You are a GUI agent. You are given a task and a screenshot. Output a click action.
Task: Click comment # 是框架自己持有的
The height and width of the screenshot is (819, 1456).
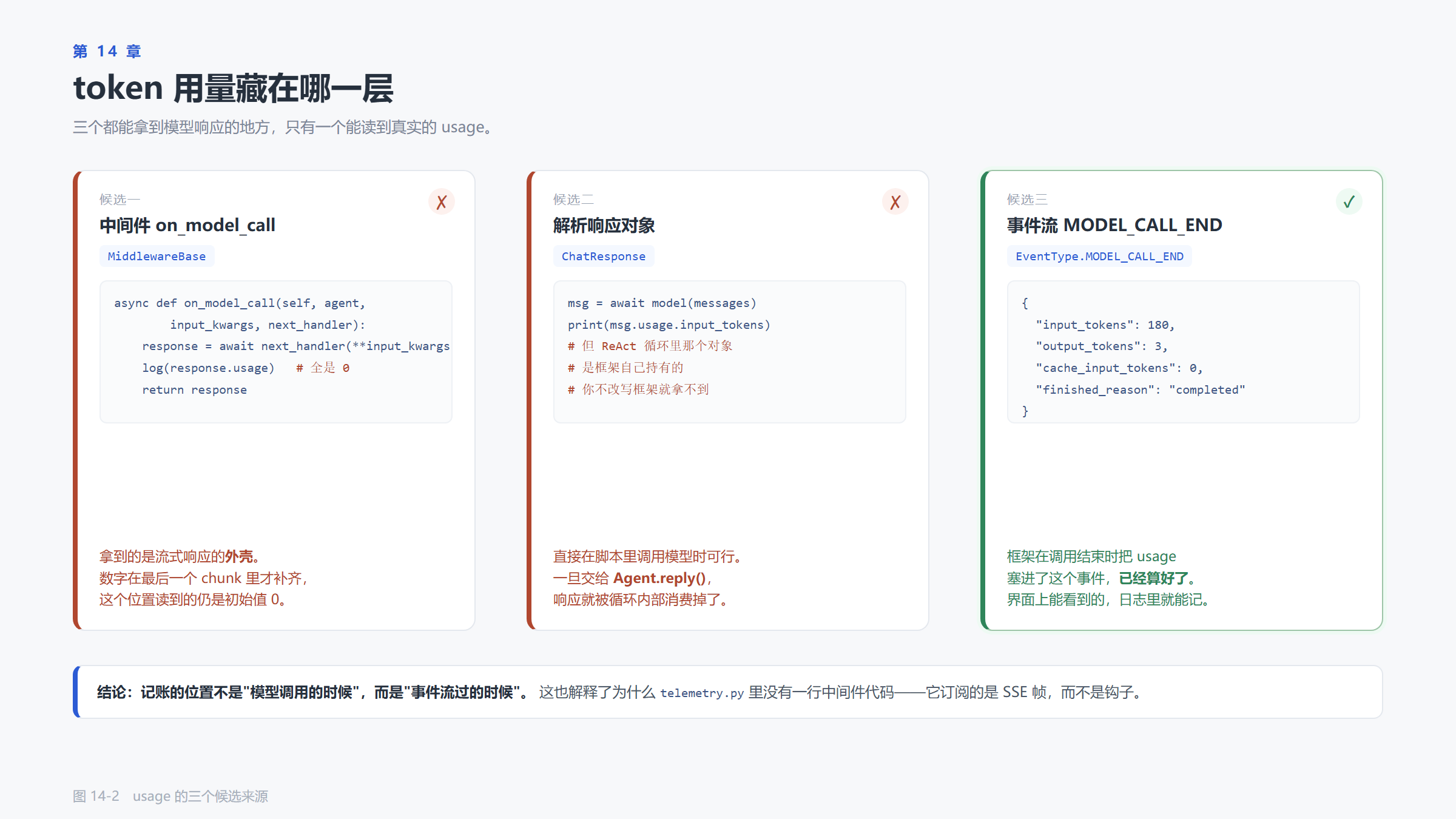point(625,368)
